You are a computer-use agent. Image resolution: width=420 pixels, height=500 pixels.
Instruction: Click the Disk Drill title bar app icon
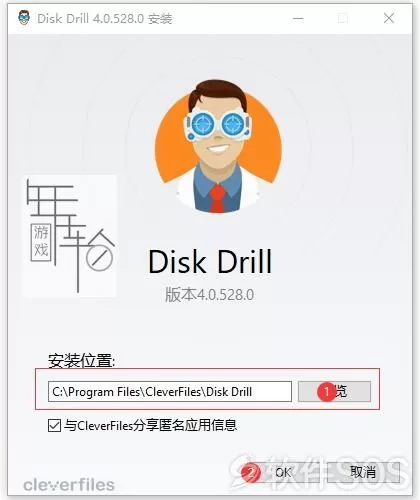[x=24, y=18]
